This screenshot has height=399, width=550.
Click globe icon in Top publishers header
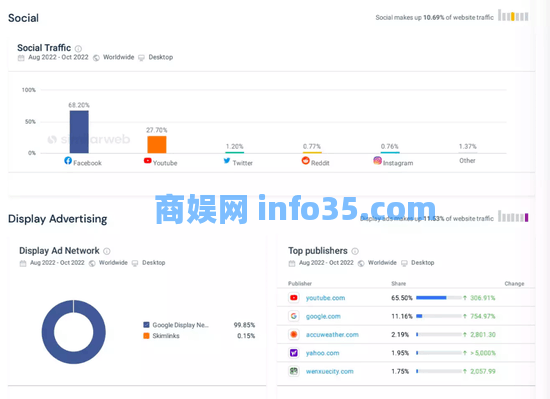tap(361, 263)
